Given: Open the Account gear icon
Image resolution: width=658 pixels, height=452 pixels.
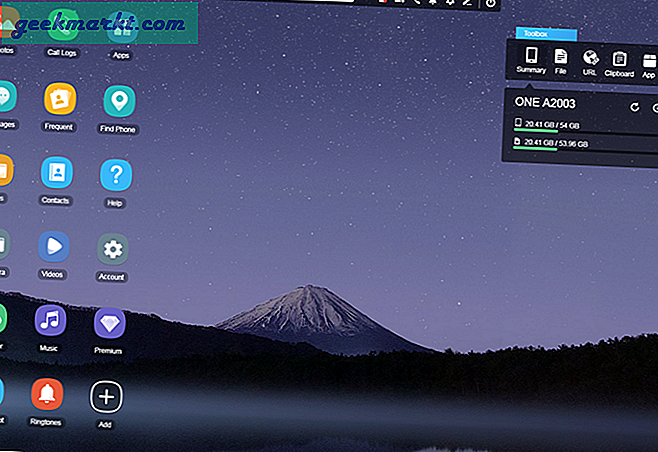Looking at the screenshot, I should point(112,249).
